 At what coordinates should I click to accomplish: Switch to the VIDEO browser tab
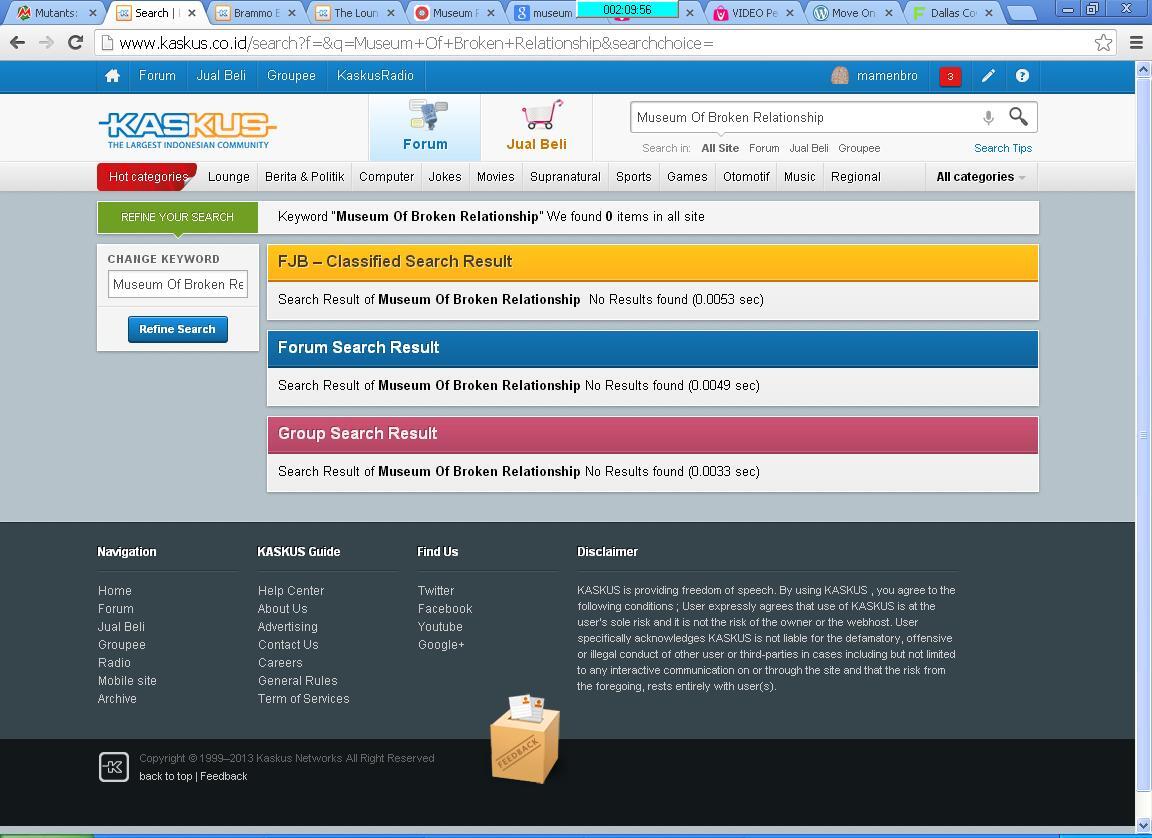753,12
